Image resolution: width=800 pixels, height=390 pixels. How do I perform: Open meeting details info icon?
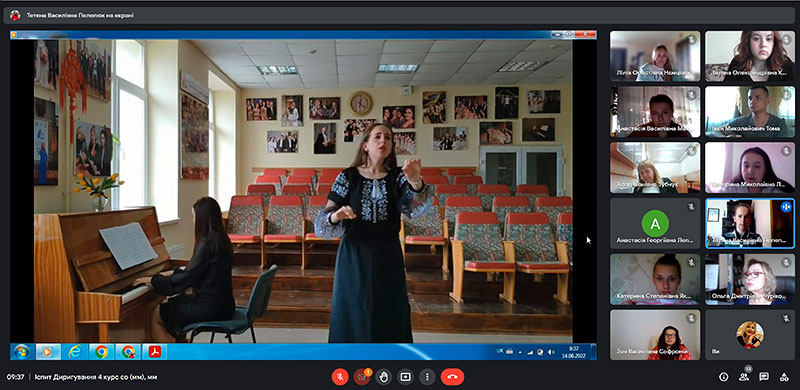coord(723,377)
